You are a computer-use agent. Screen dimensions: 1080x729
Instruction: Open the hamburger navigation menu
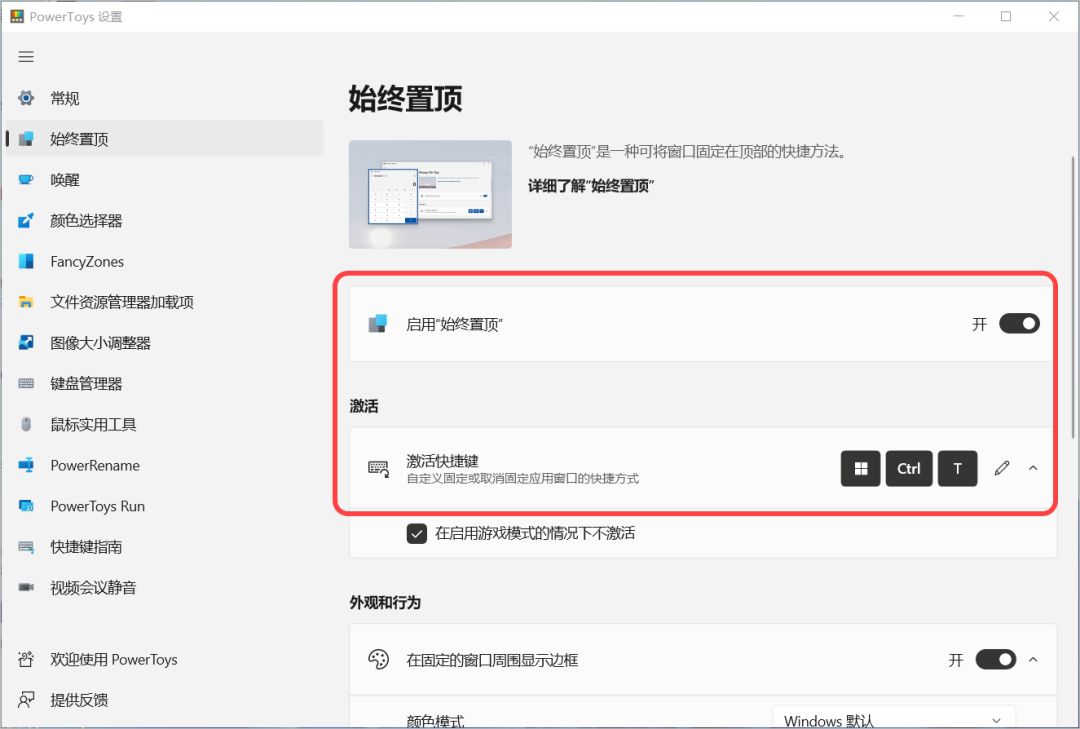[26, 57]
